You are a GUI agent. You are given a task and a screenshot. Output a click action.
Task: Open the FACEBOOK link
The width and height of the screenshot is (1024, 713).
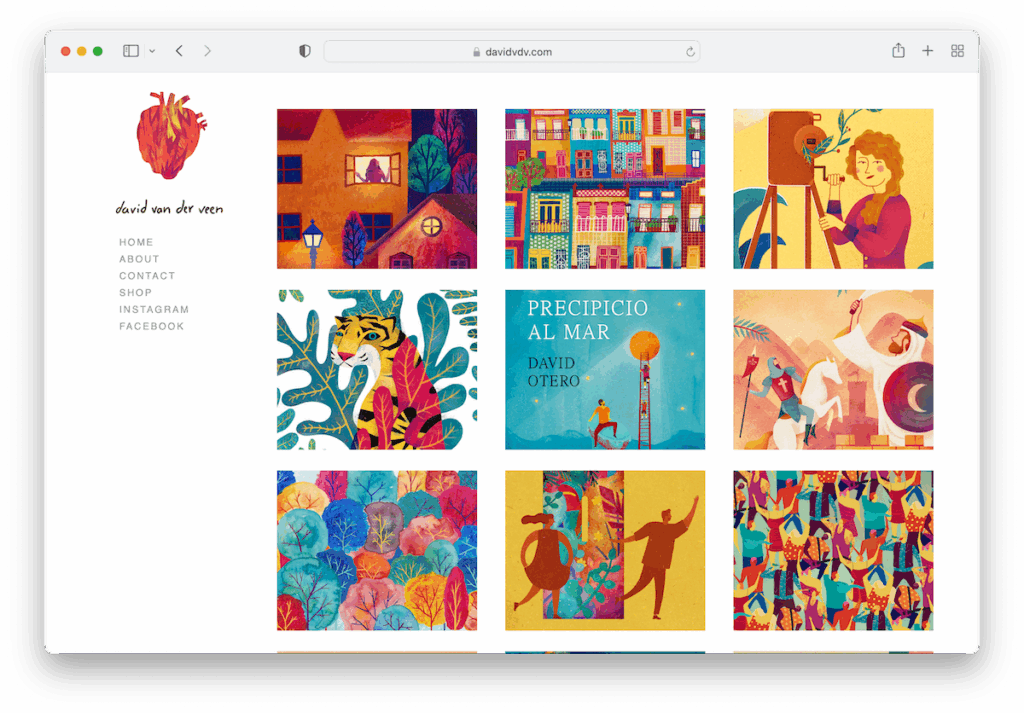pyautogui.click(x=152, y=326)
